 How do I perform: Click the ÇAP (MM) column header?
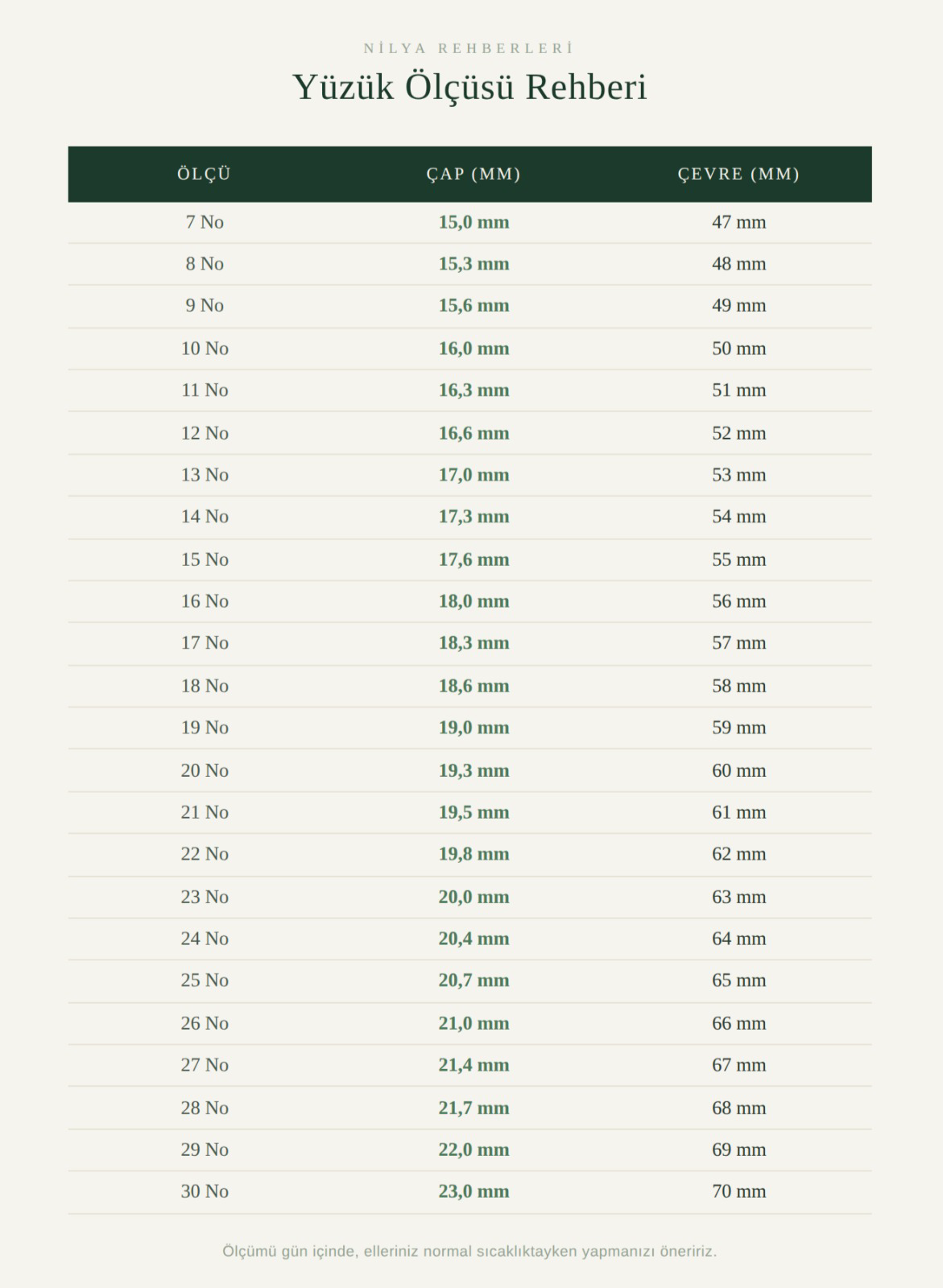(x=474, y=174)
